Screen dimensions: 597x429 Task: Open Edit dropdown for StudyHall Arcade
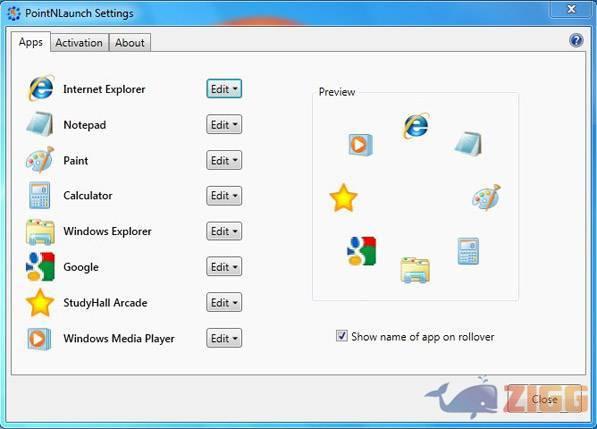[x=224, y=303]
